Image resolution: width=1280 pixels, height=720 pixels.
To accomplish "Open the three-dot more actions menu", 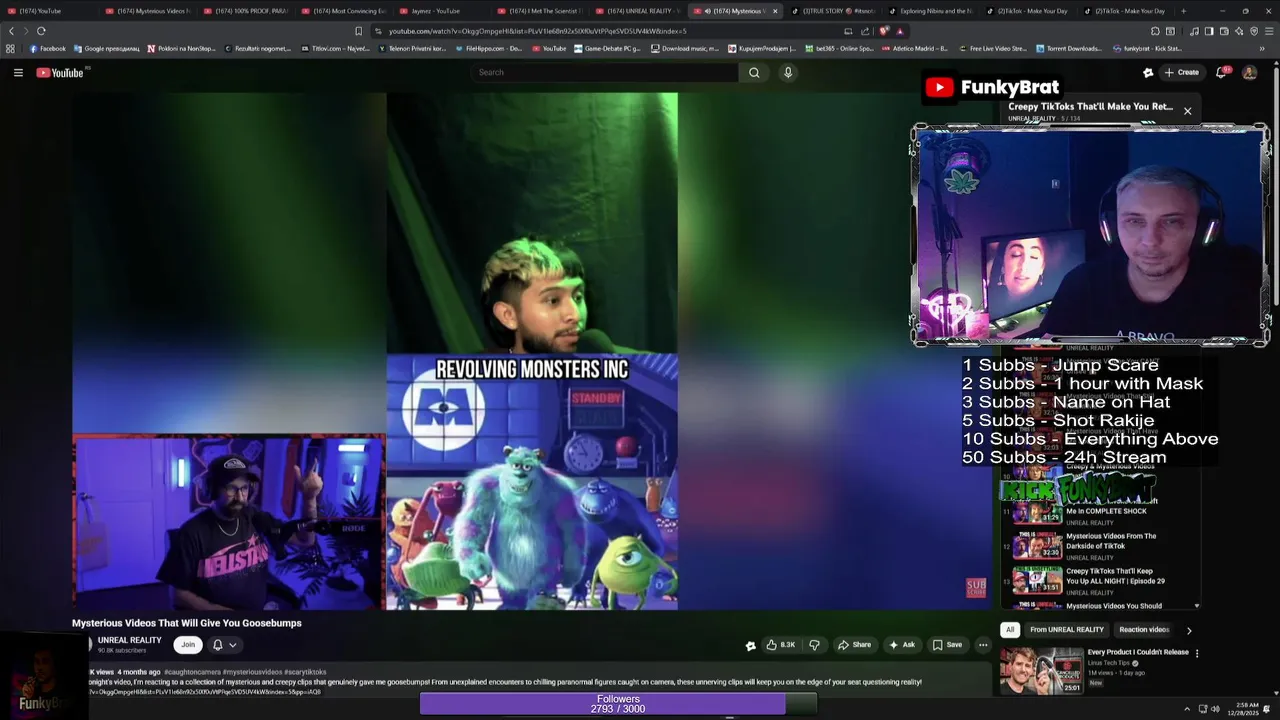I will click(x=983, y=645).
